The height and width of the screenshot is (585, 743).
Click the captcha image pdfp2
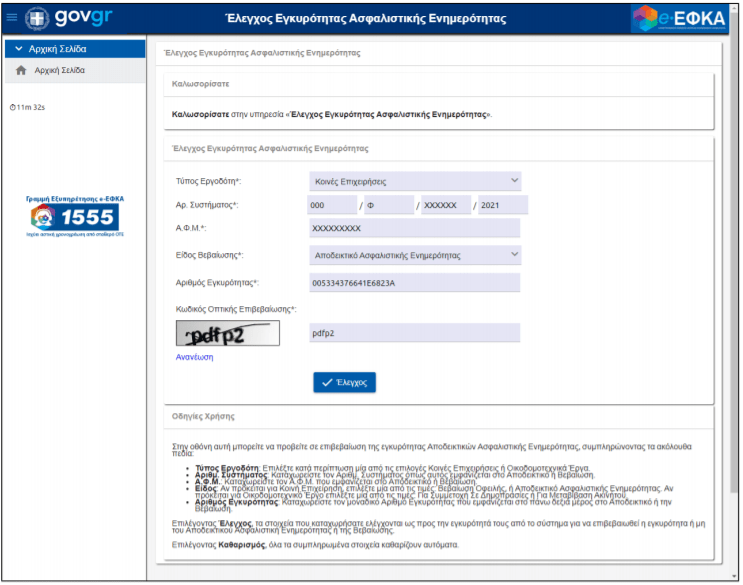228,333
